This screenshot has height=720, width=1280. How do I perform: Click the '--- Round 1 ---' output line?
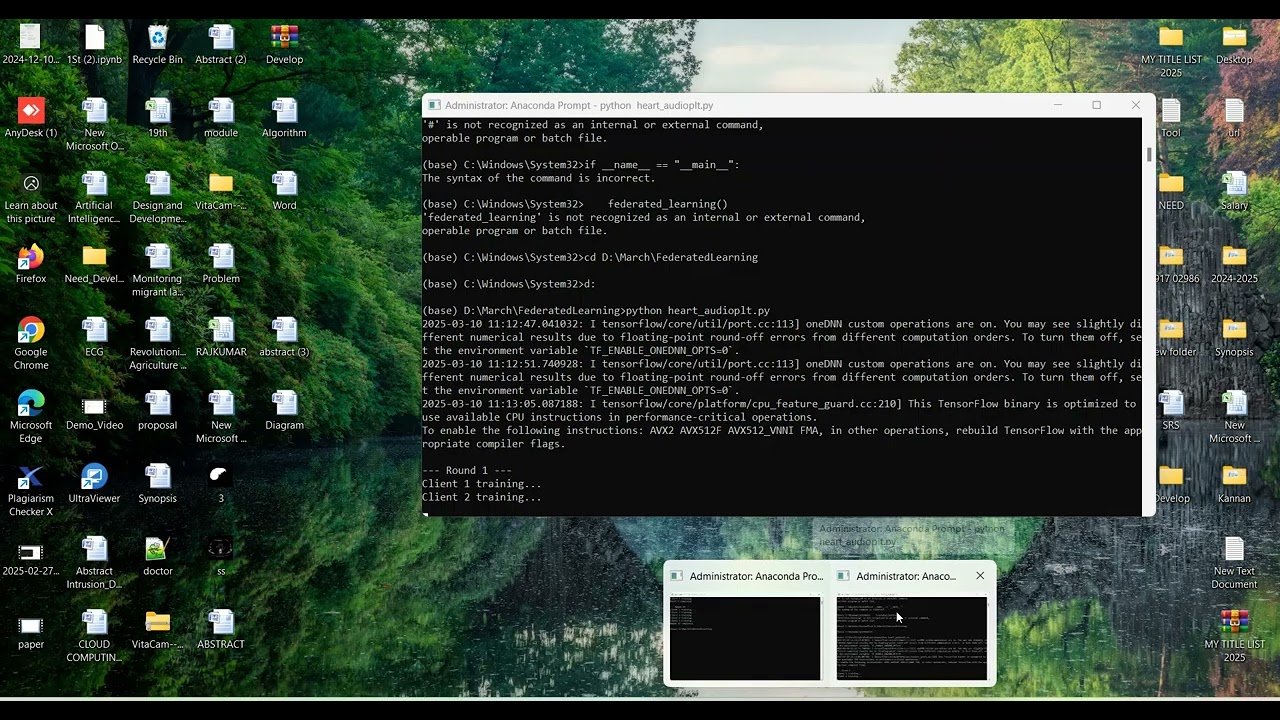coord(466,470)
